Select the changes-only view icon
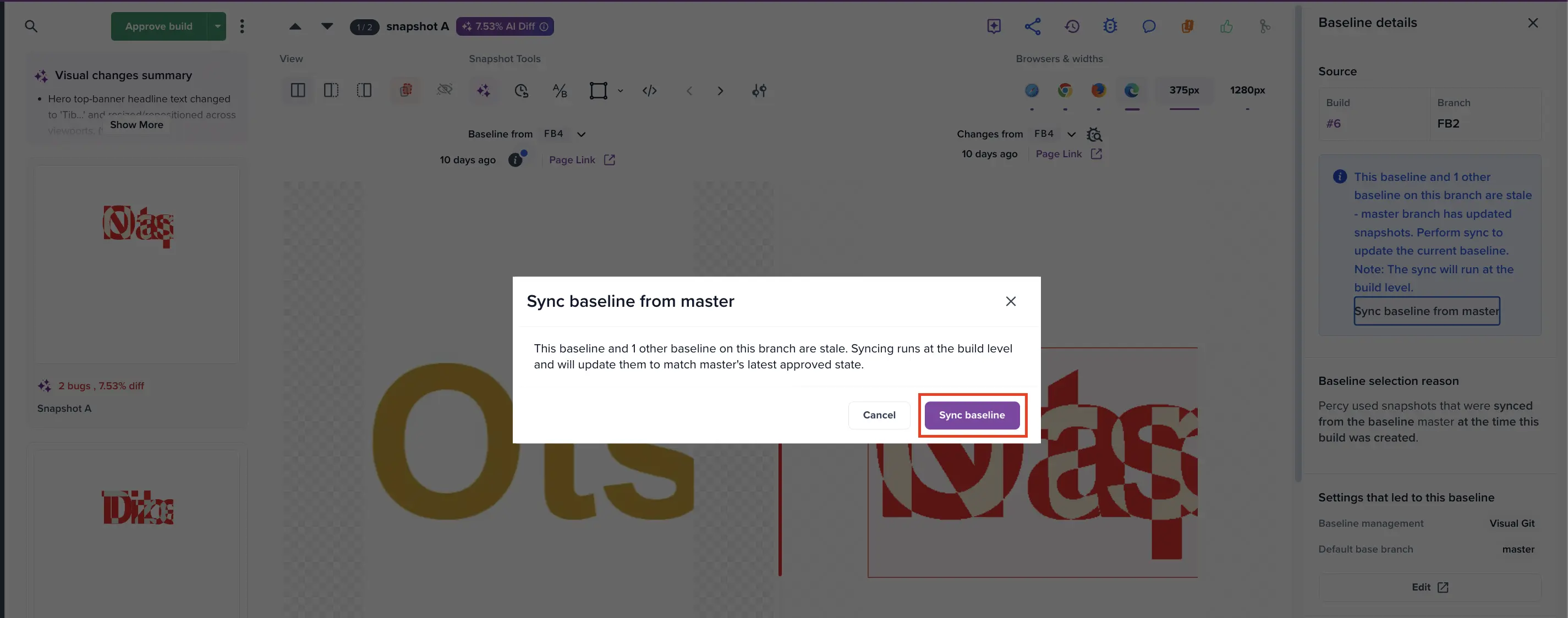1568x618 pixels. (364, 91)
